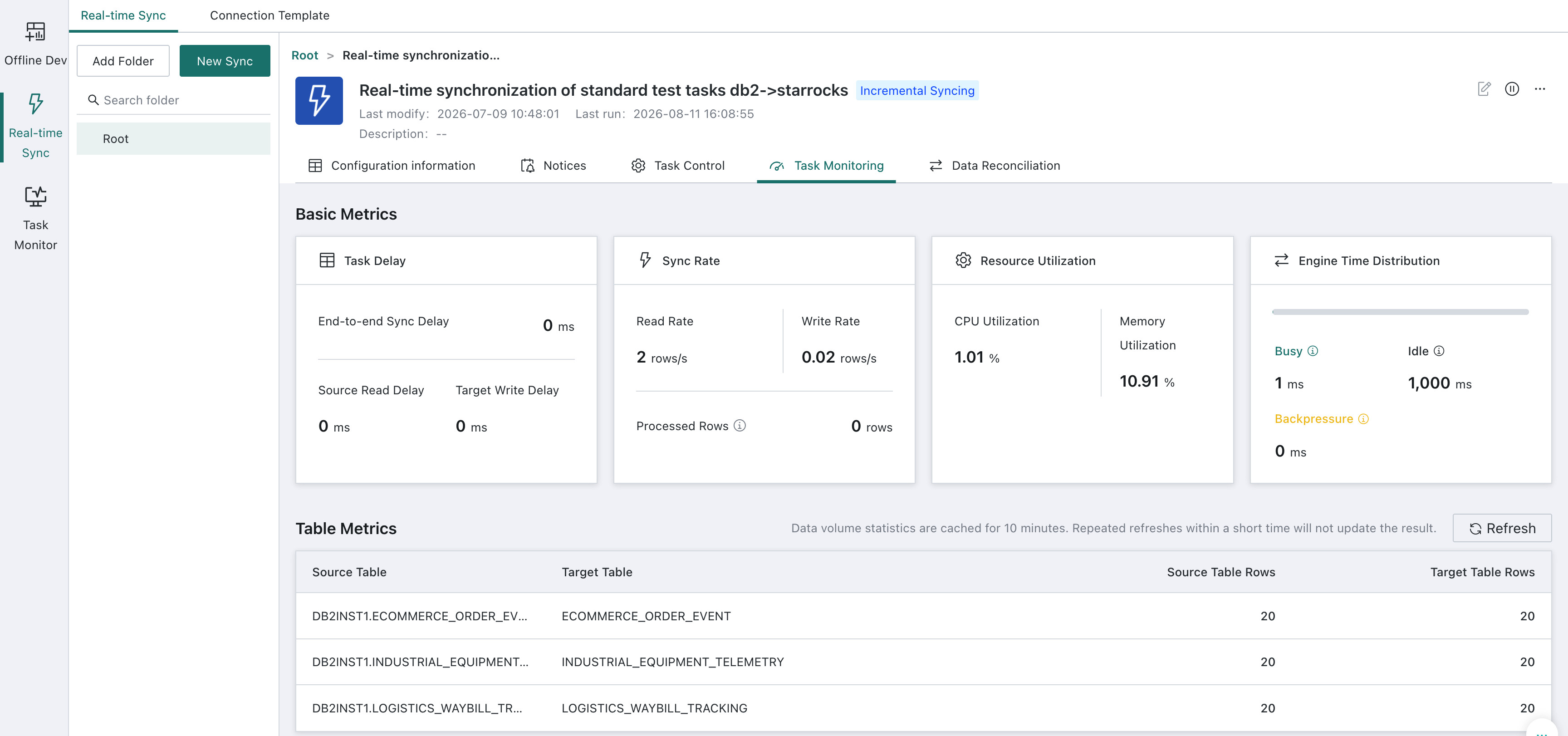The height and width of the screenshot is (736, 1568).
Task: Open the Configuration information tab
Action: 392,166
